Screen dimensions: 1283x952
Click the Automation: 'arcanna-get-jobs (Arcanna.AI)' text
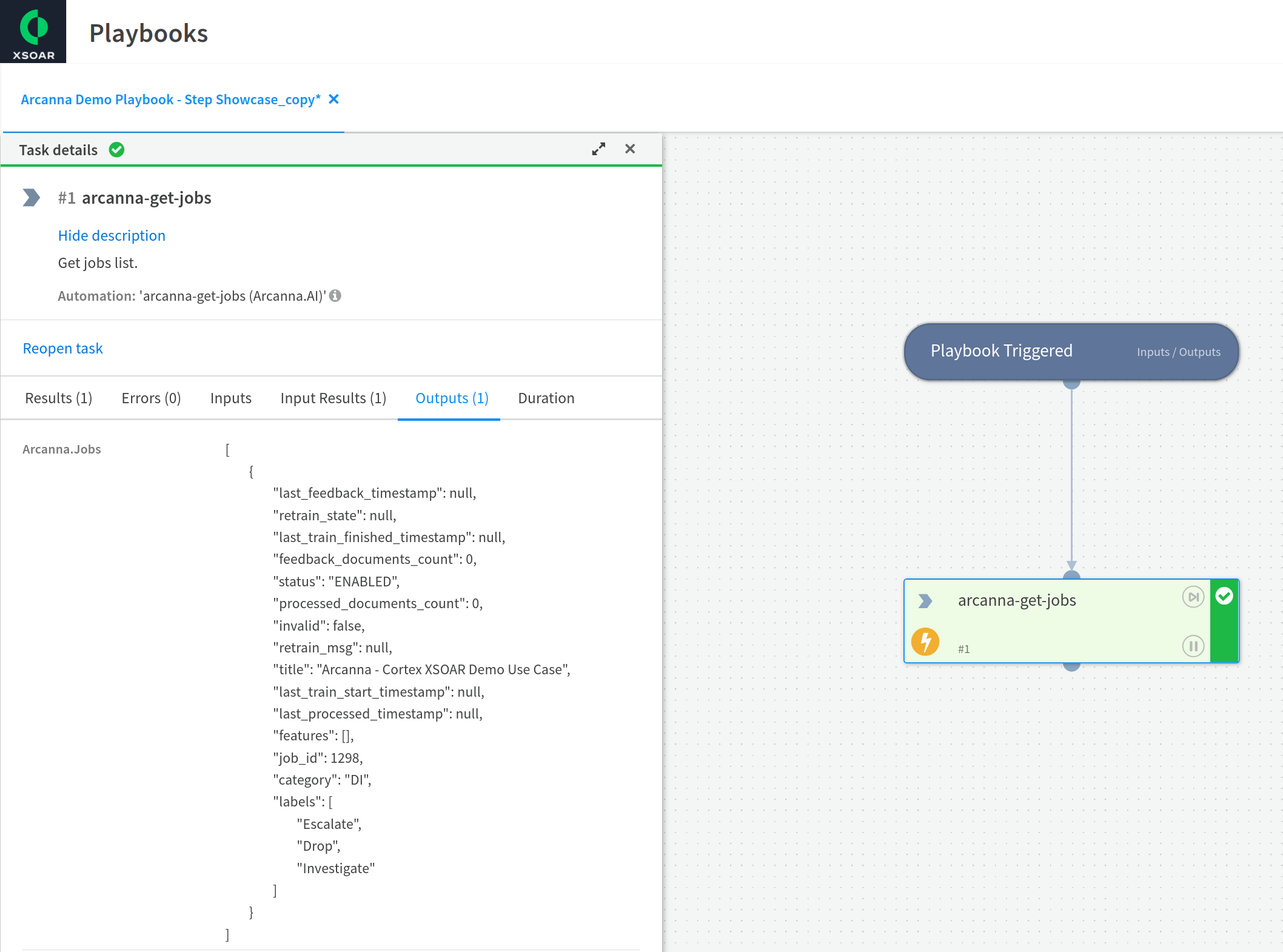[x=192, y=296]
